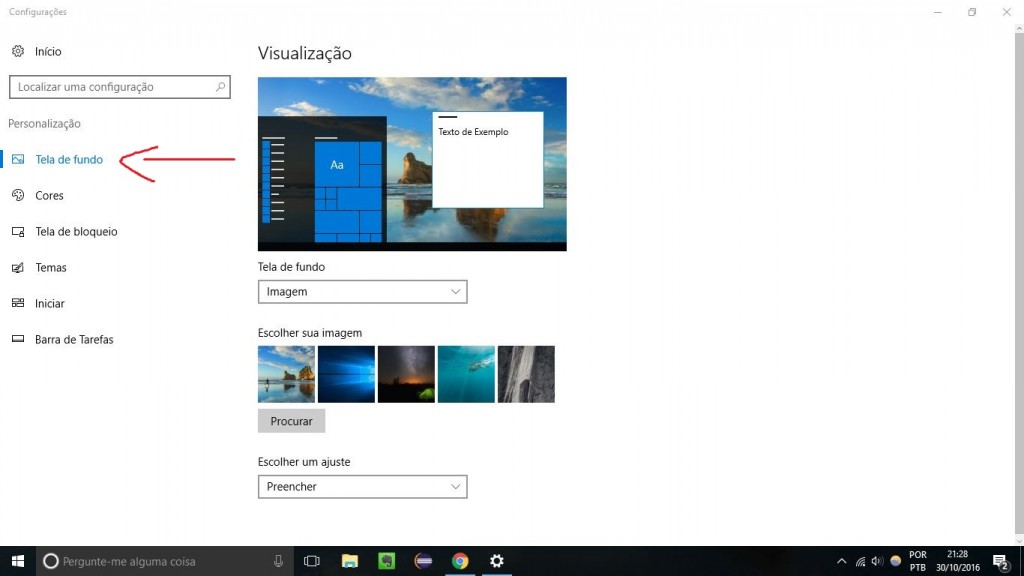Screen dimensions: 1024x576
Task: Open File Explorer from the taskbar
Action: tap(350, 561)
